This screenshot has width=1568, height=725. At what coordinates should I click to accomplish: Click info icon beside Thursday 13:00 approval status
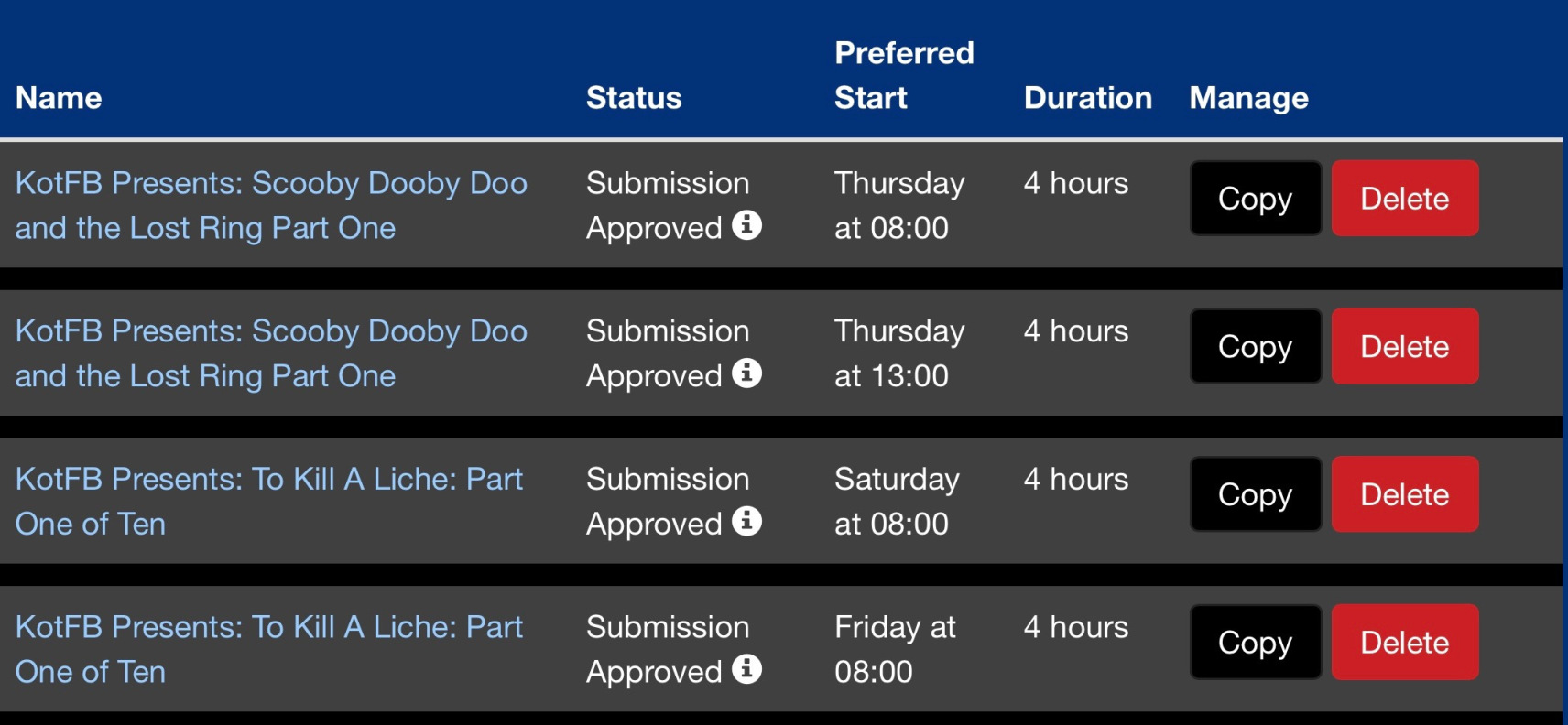[x=746, y=373]
